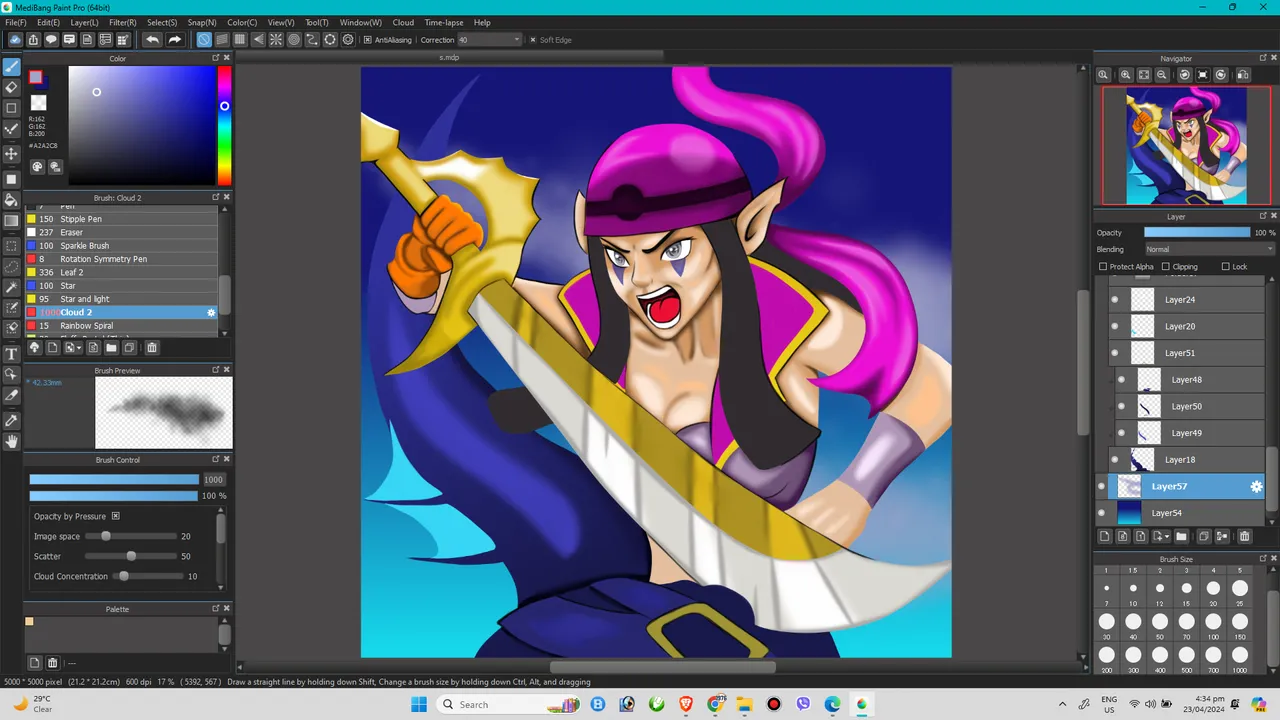Enable Protect Alpha checkbox

(x=1103, y=267)
